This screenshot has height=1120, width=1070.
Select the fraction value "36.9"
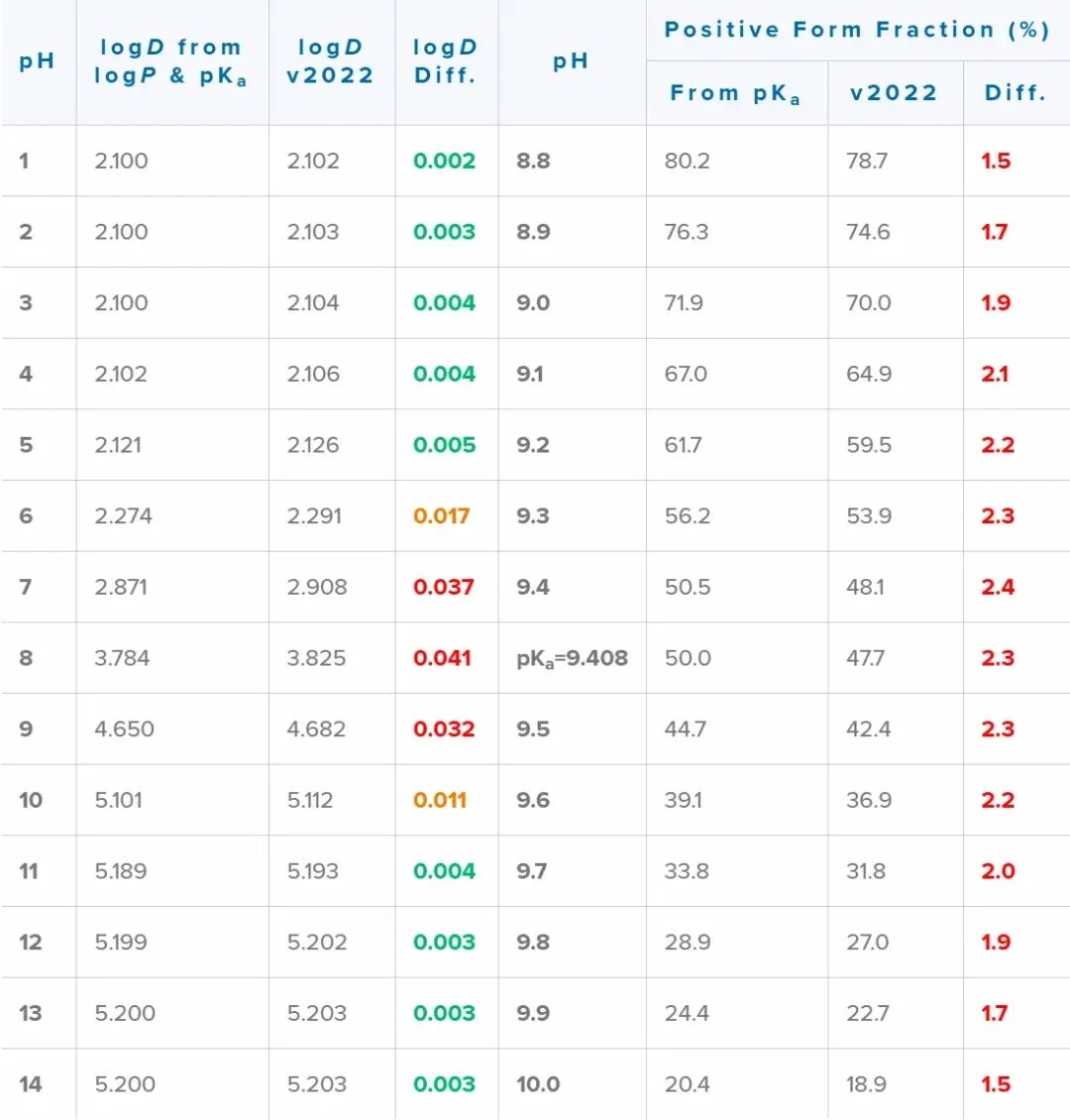[x=870, y=800]
